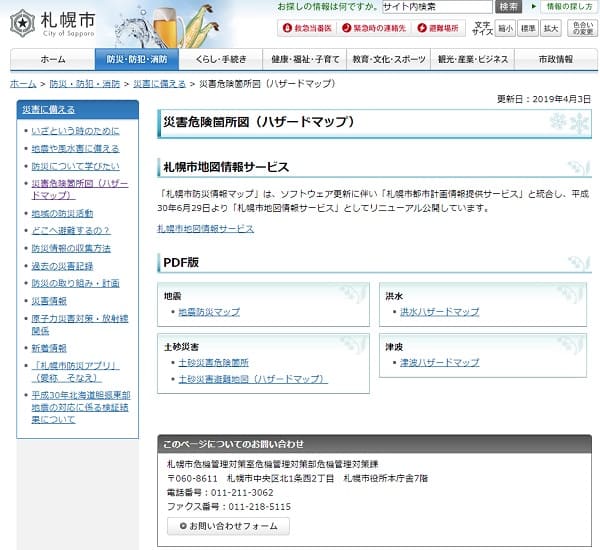
Task: Click the 札幌市地図情報サービス section heading
Action: tap(226, 167)
